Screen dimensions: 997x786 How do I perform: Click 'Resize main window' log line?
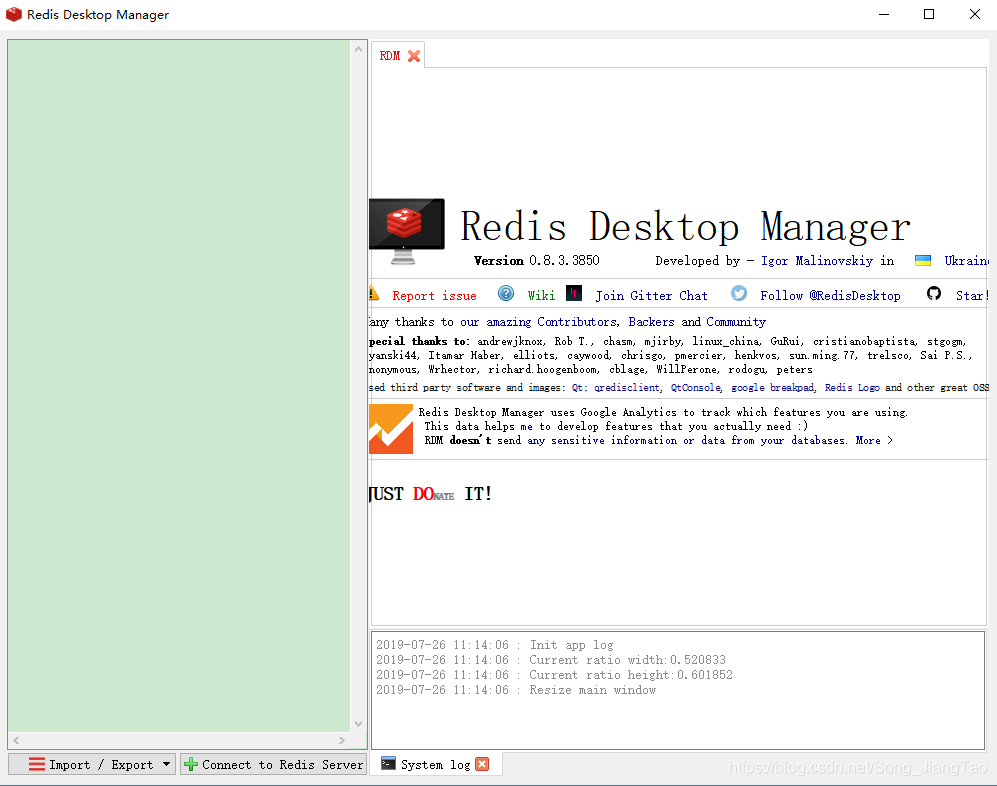click(x=516, y=690)
